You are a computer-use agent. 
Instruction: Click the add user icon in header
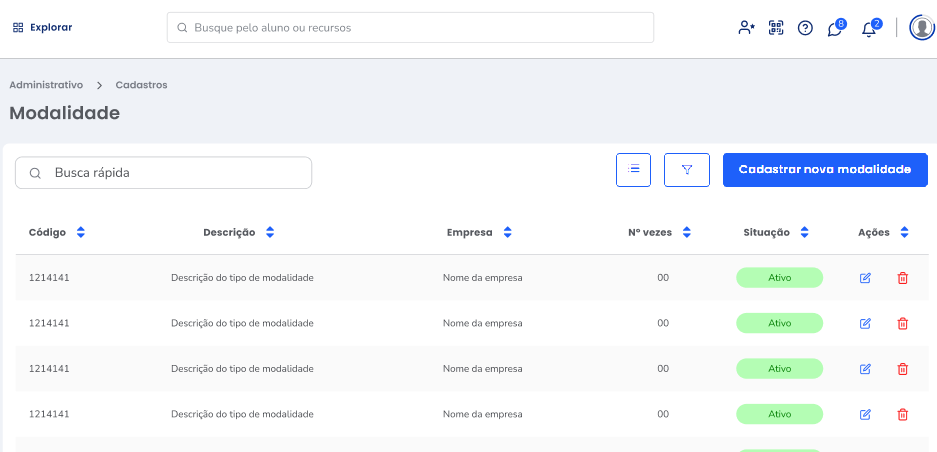[x=746, y=28]
